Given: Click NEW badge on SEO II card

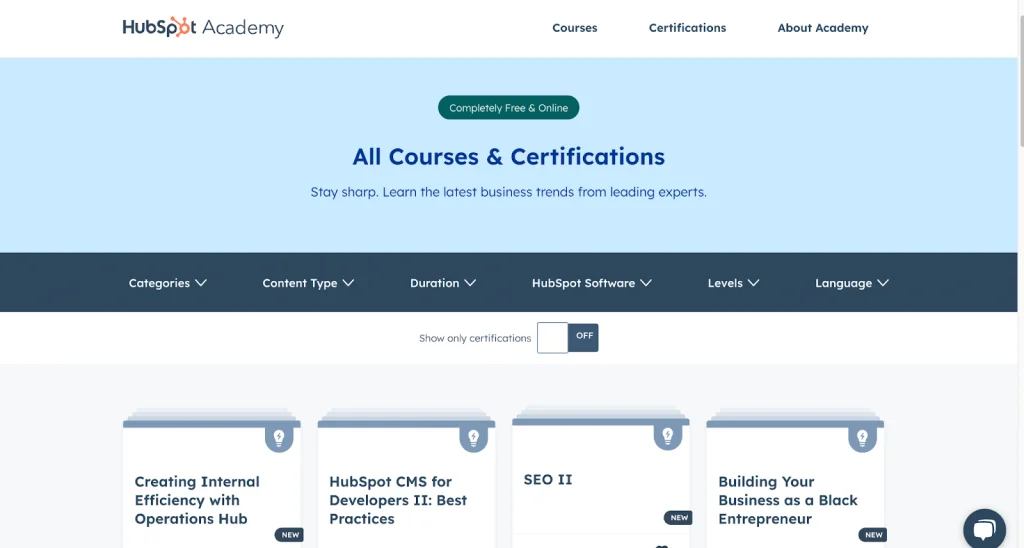Looking at the screenshot, I should [x=679, y=517].
